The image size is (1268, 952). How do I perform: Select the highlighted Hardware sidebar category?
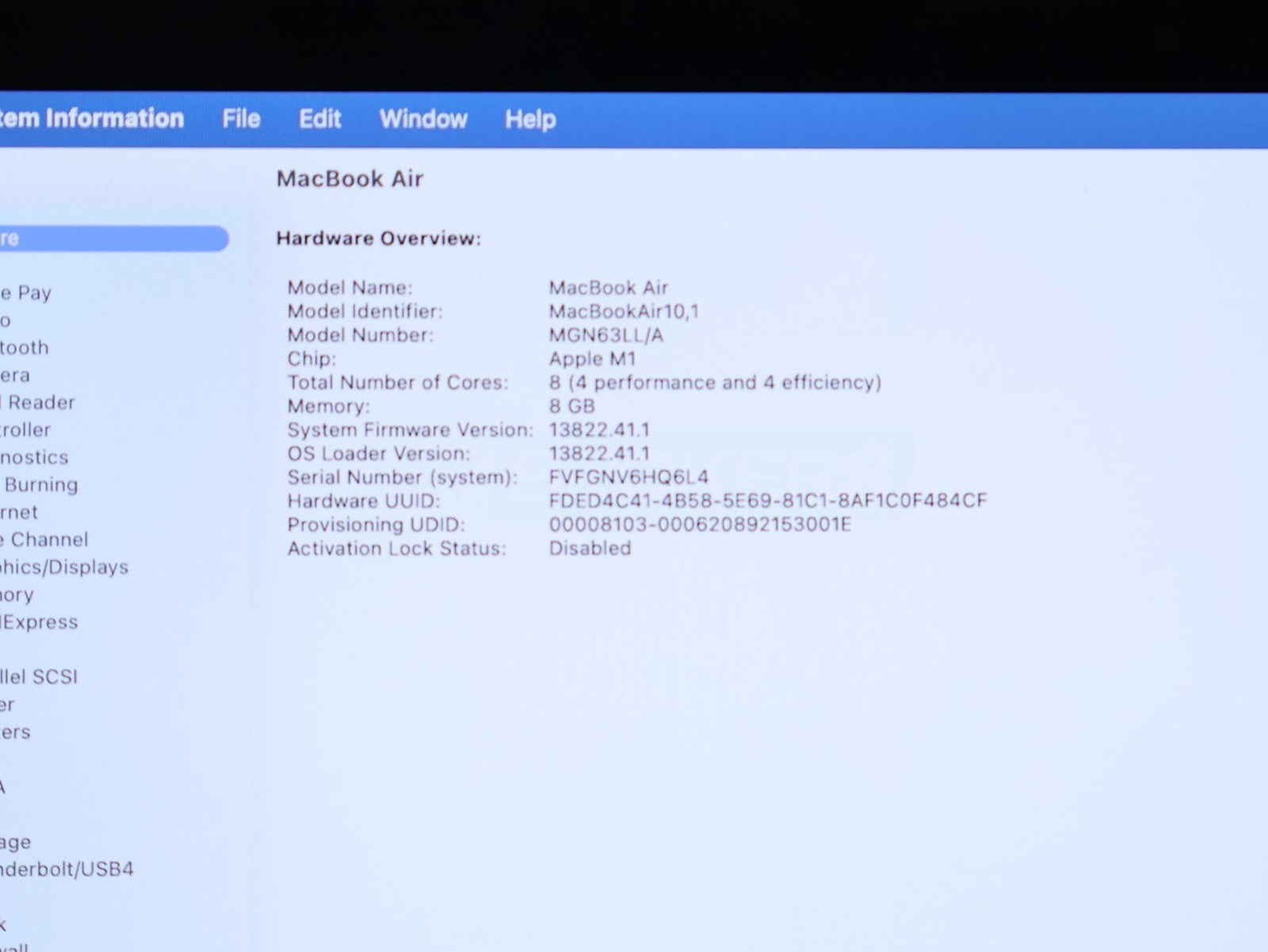coord(111,239)
